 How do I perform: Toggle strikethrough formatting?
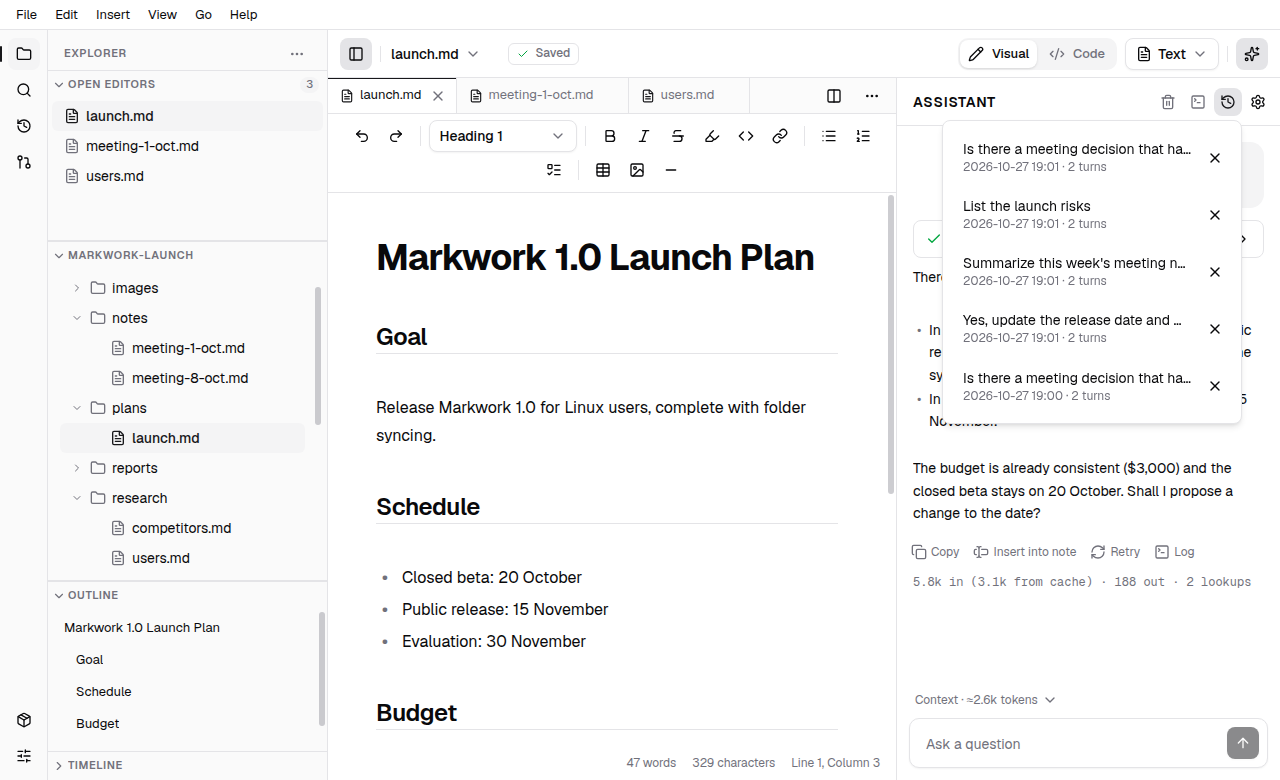pyautogui.click(x=678, y=136)
